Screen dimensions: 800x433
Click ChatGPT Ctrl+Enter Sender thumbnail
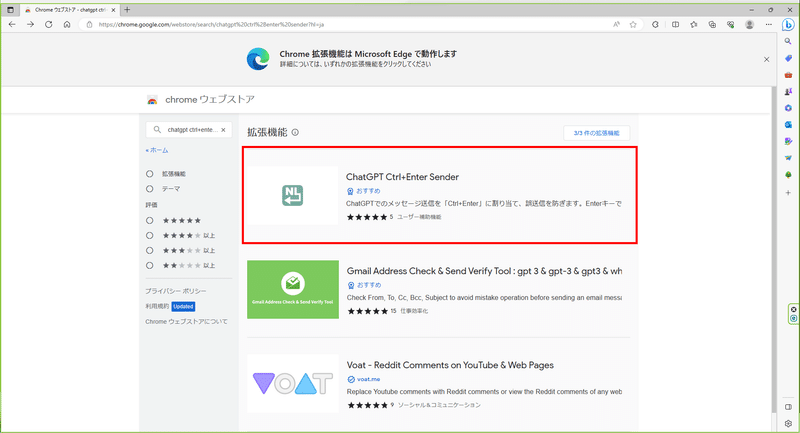click(x=293, y=195)
